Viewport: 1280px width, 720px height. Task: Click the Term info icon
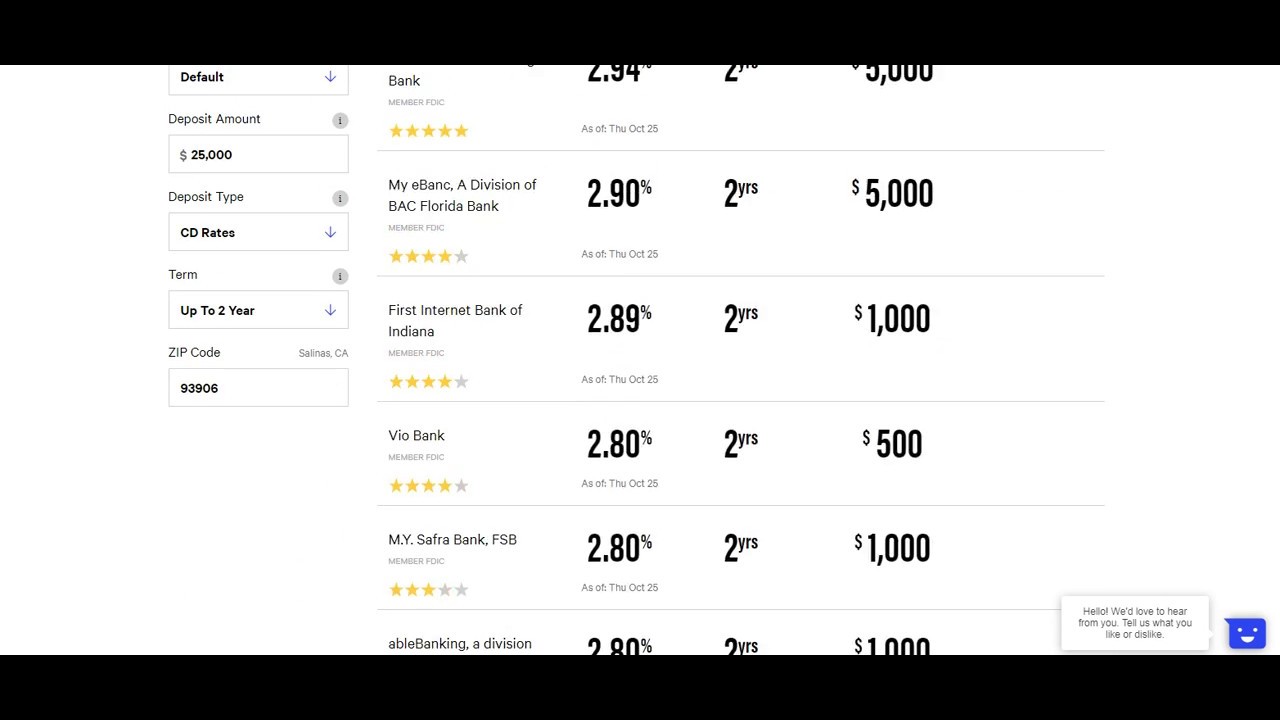[340, 277]
